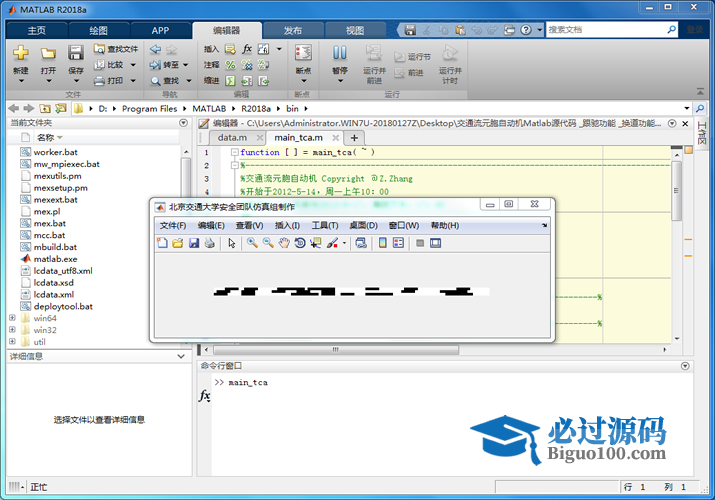This screenshot has height=500, width=715.
Task: Click the new figure icon in figure toolbar
Action: click(162, 243)
